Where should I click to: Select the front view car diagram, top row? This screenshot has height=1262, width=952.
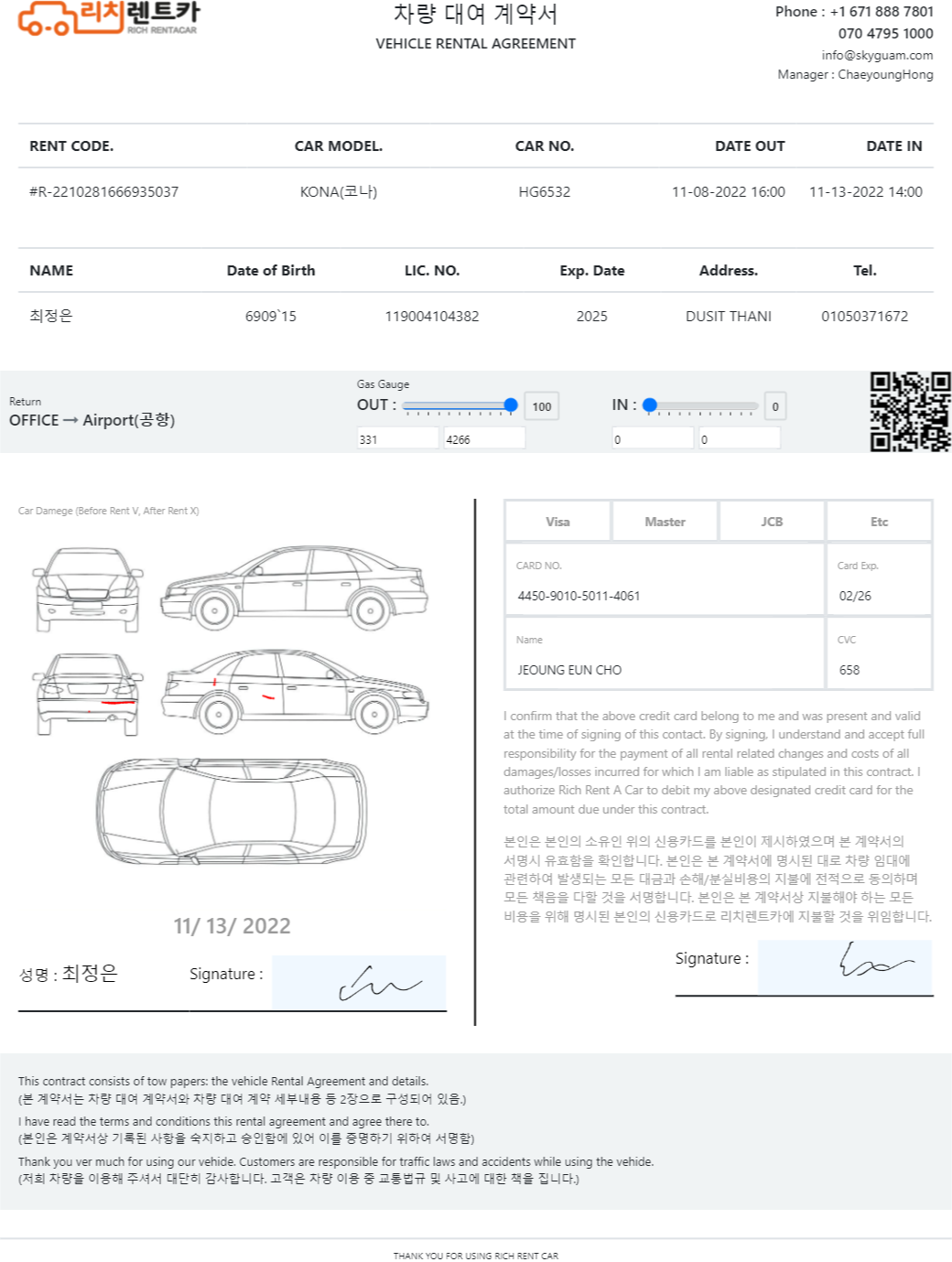[88, 589]
